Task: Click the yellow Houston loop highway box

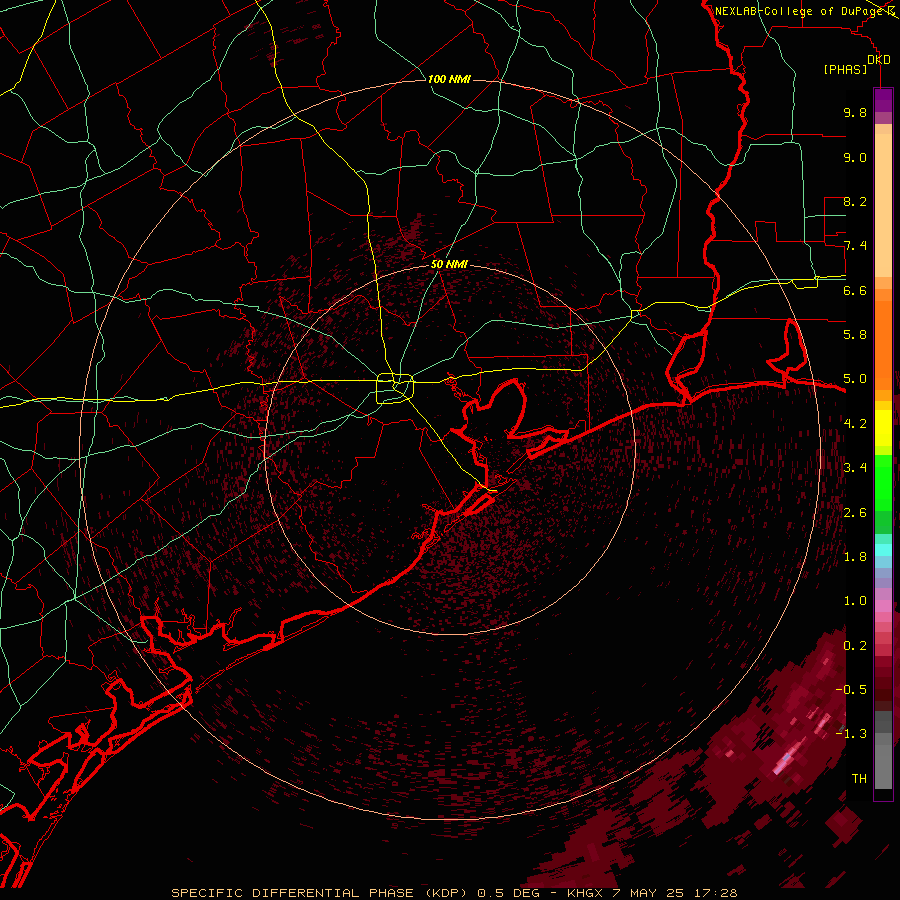Action: tap(394, 388)
